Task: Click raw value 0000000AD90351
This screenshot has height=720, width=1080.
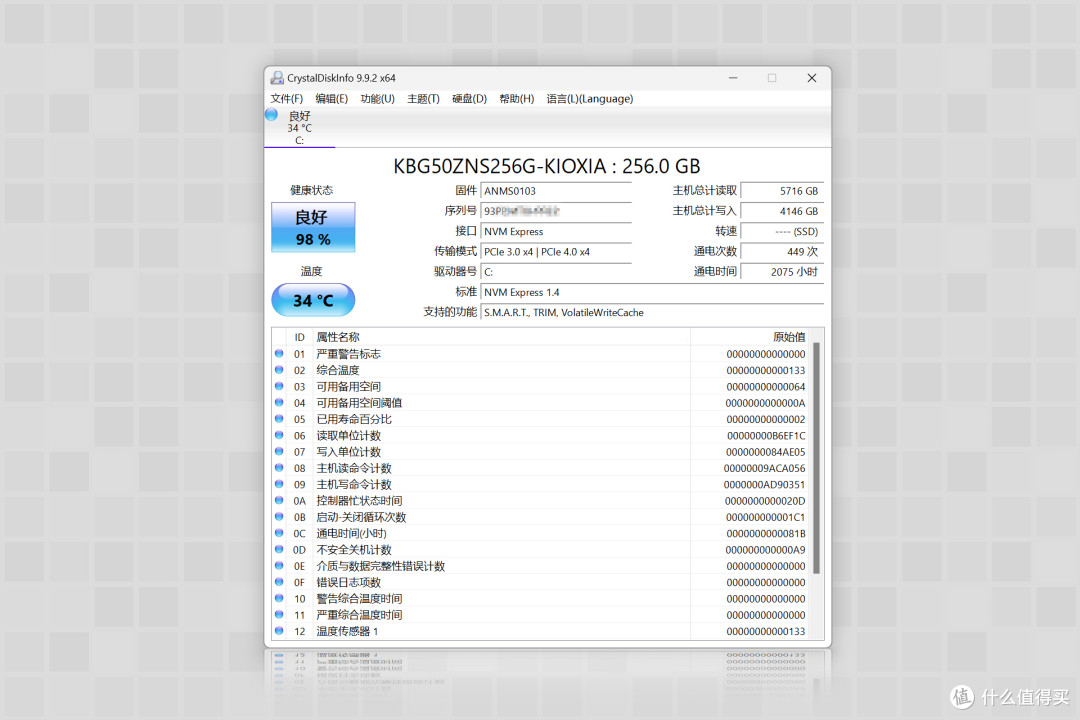Action: click(x=765, y=484)
